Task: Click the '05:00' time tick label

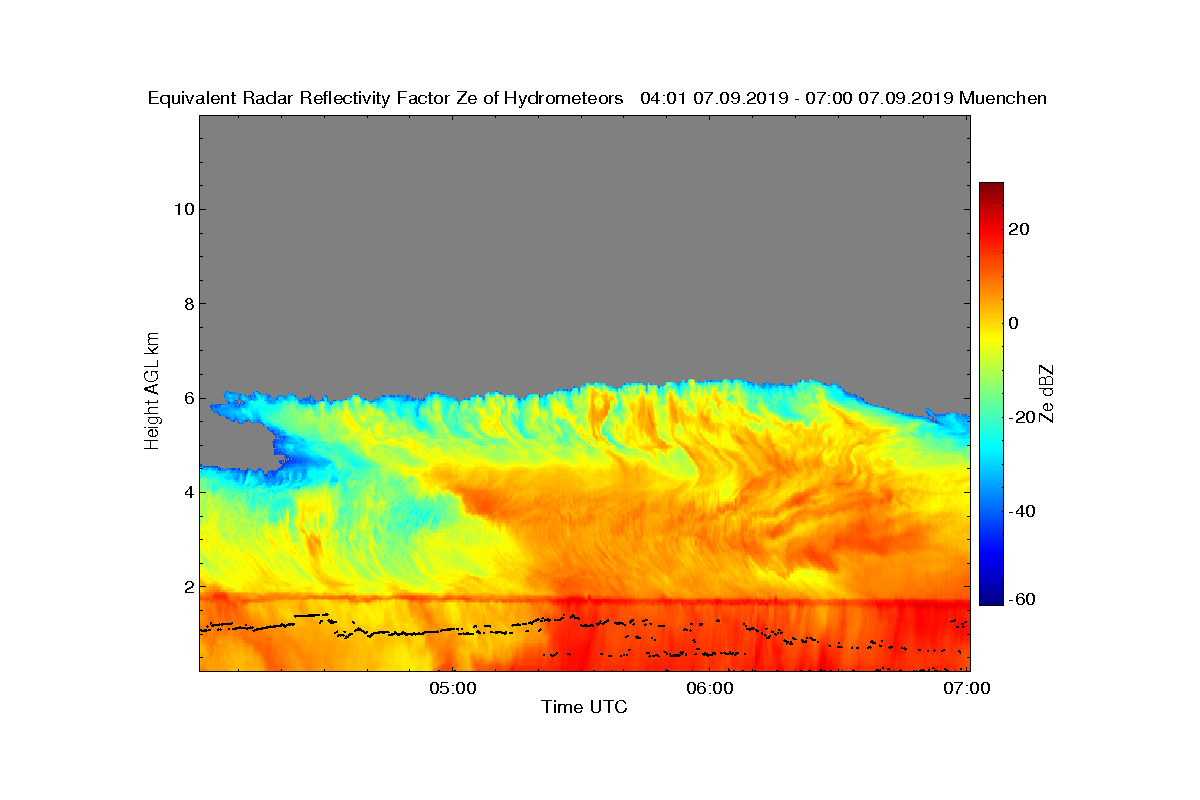Action: pyautogui.click(x=452, y=688)
